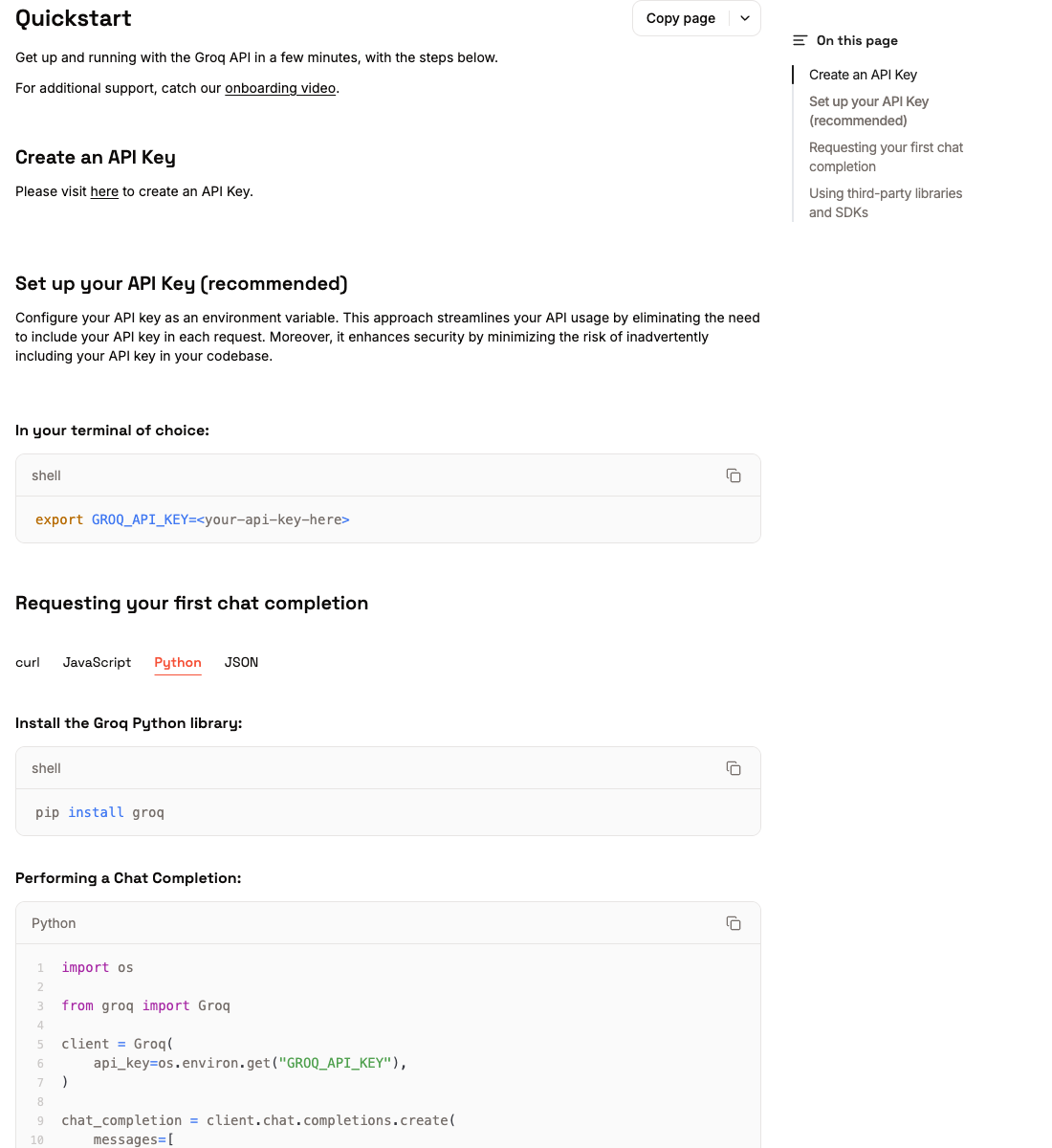Click the Create an API Key heading
Screen dimensions: 1052x1148
coord(96,157)
